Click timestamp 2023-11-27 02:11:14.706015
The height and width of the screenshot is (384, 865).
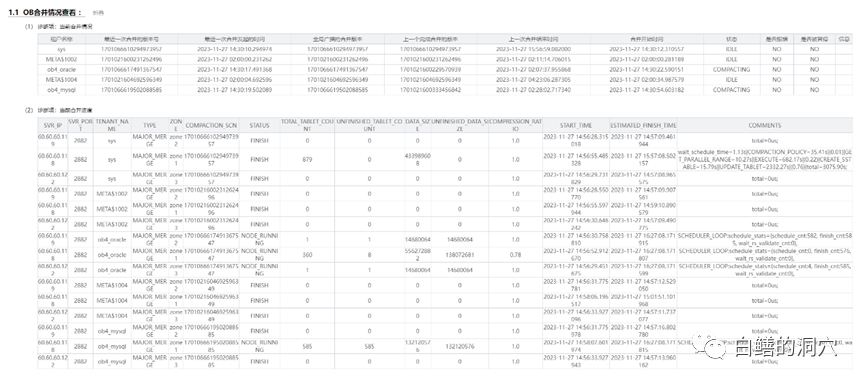[x=533, y=59]
